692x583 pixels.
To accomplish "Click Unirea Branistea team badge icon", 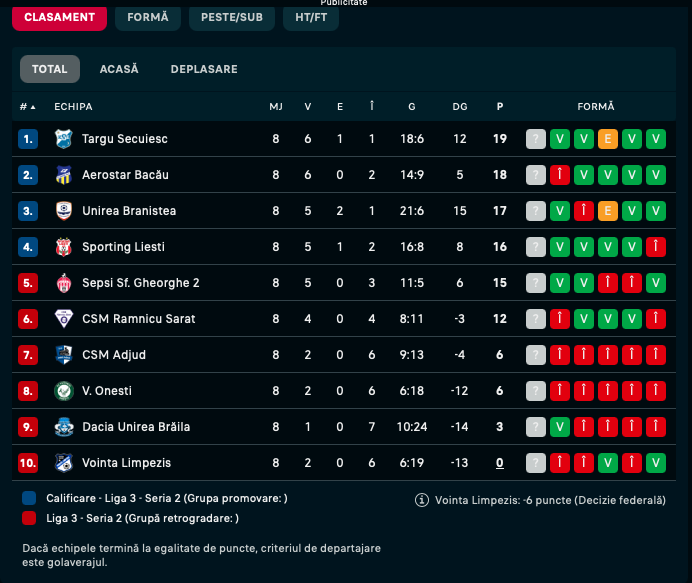I will click(x=64, y=211).
